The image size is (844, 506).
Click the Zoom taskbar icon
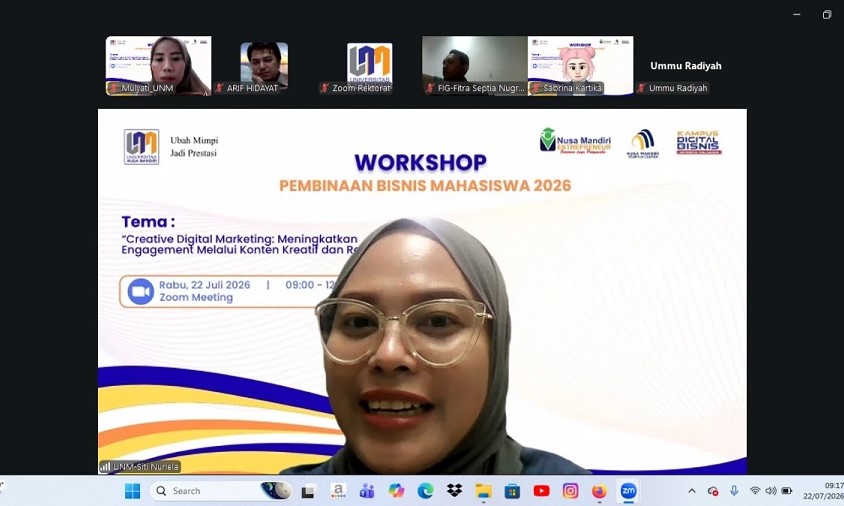[628, 491]
